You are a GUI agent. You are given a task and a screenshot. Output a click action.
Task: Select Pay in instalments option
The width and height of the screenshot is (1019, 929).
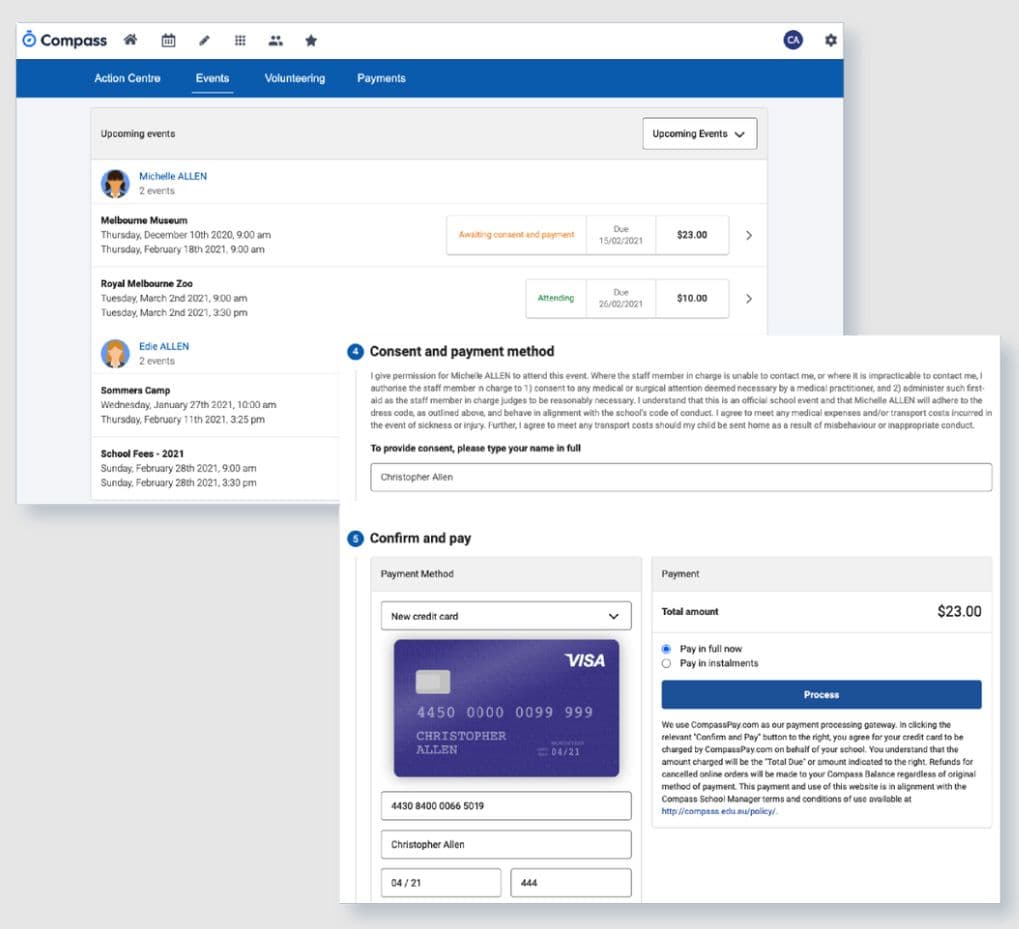click(x=666, y=663)
